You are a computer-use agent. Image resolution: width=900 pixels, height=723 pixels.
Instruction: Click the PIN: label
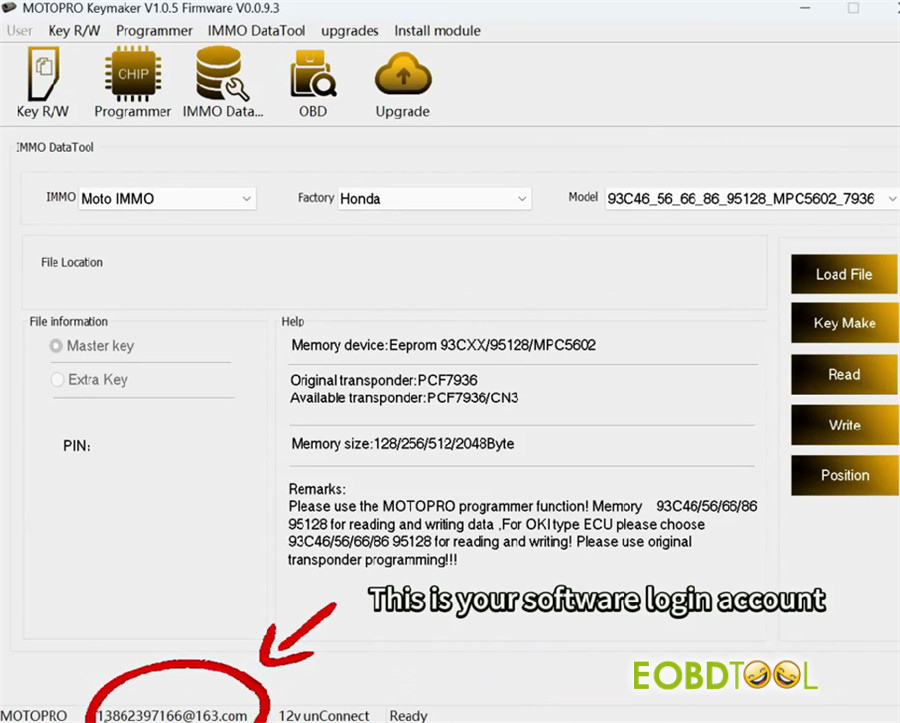point(77,446)
